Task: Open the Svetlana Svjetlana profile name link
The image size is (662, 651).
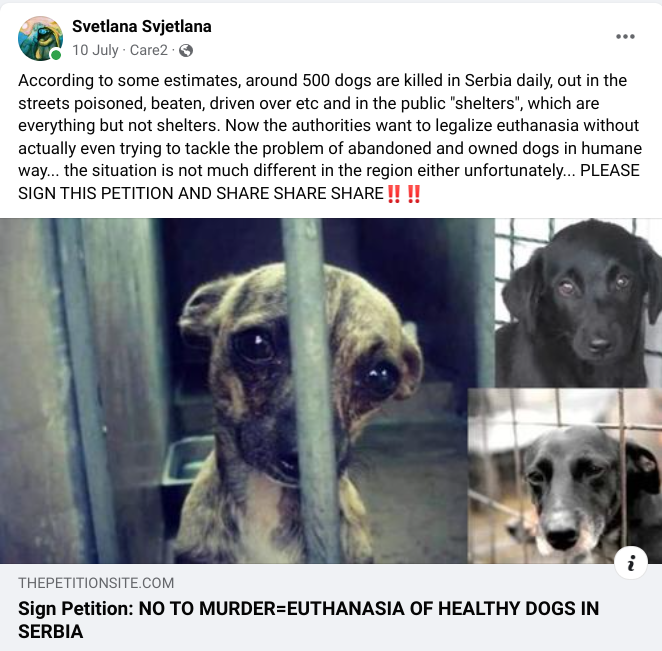Action: pyautogui.click(x=141, y=26)
